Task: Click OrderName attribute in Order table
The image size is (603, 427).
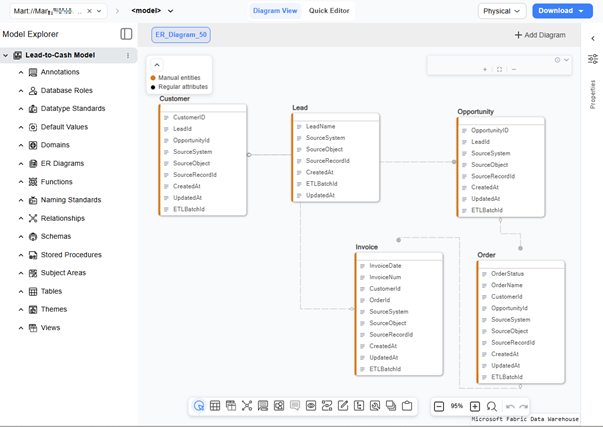Action: click(506, 285)
